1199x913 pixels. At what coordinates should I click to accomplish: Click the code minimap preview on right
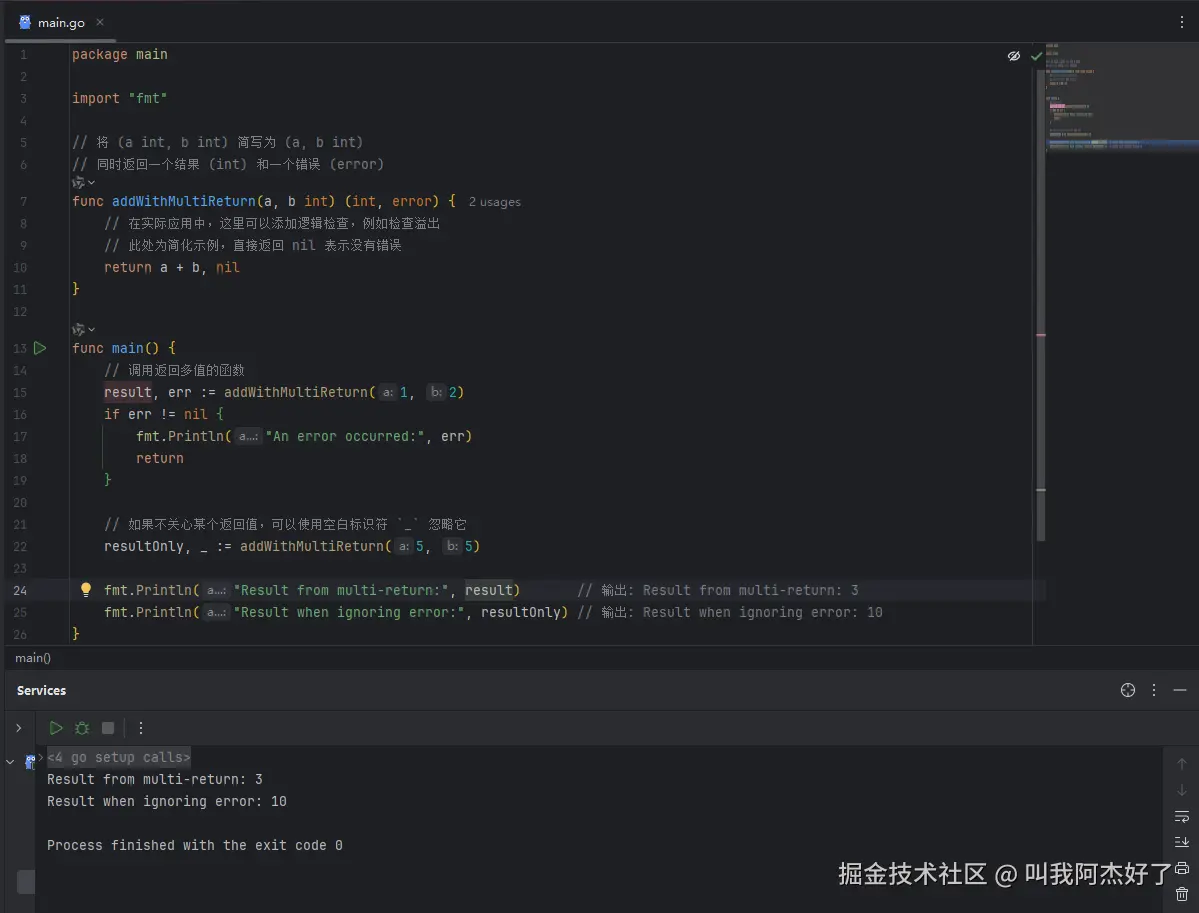click(x=1123, y=98)
